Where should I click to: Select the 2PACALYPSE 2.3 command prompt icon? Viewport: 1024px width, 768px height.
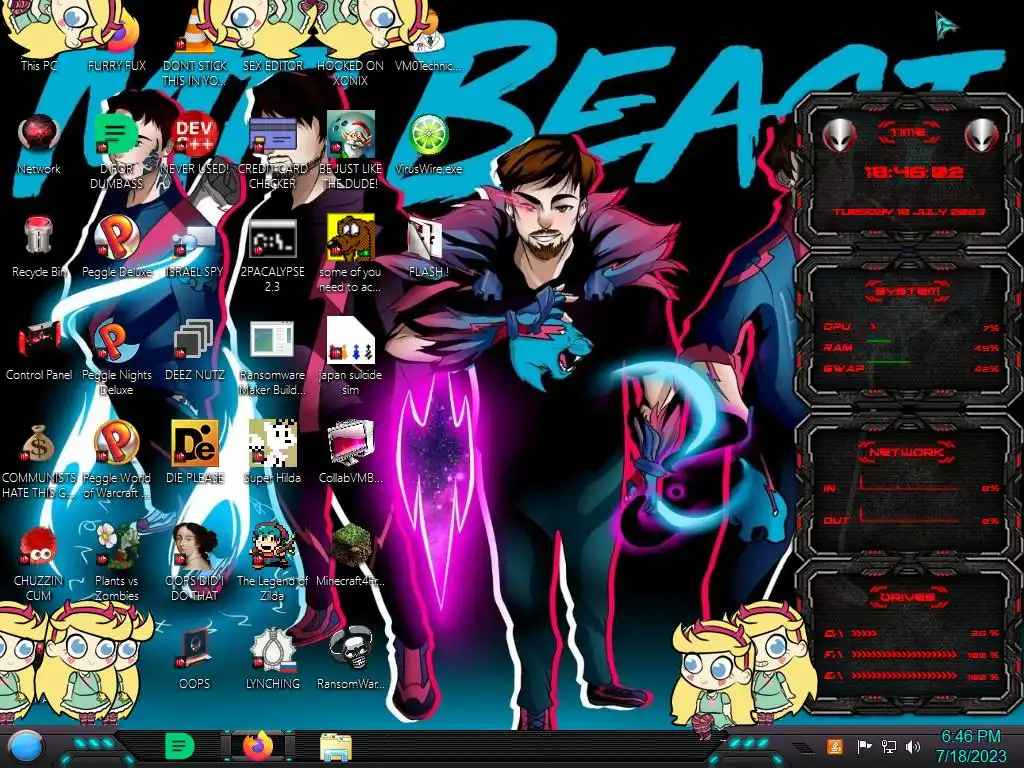[x=272, y=255]
